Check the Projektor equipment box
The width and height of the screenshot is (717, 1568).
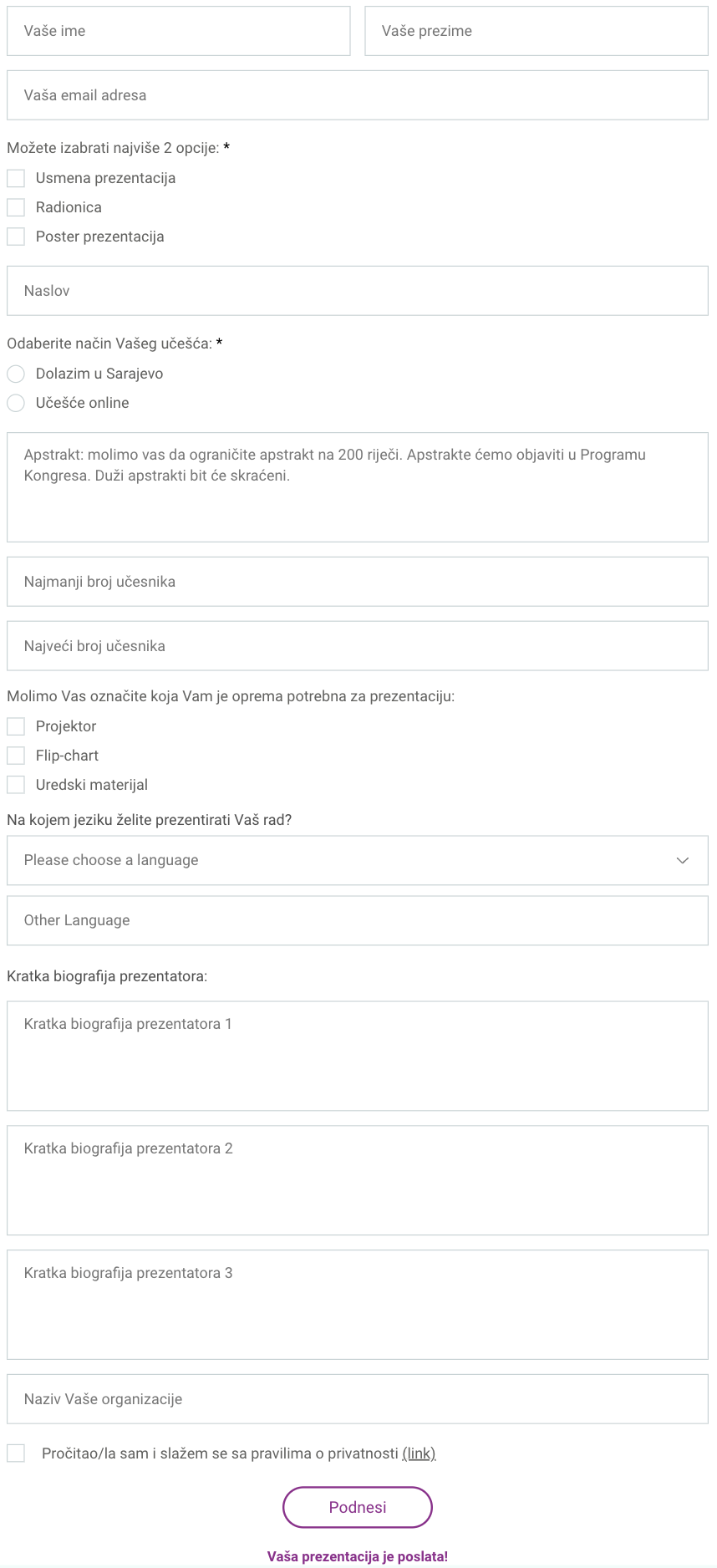point(16,726)
